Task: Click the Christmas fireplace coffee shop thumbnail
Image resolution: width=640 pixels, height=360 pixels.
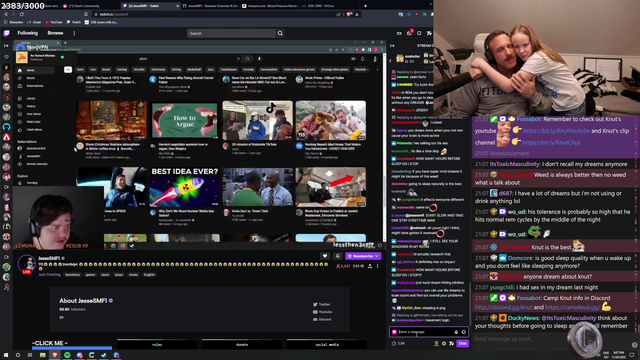Action: point(111,120)
